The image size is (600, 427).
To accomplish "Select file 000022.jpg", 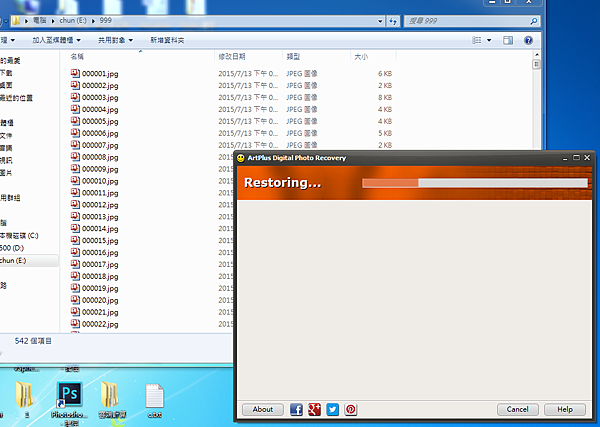I will click(x=100, y=324).
